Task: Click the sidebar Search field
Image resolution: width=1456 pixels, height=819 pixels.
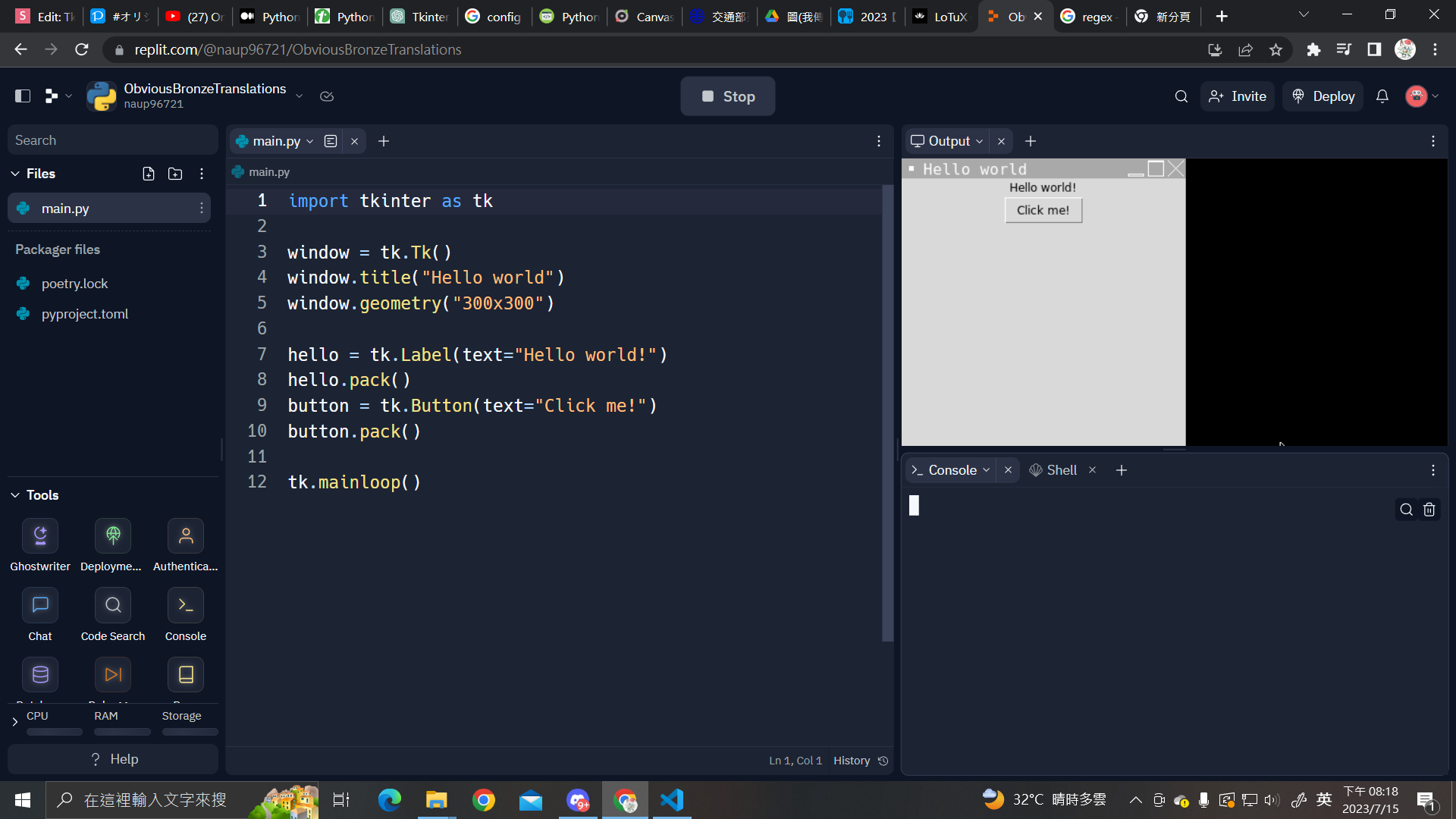Action: (x=112, y=140)
